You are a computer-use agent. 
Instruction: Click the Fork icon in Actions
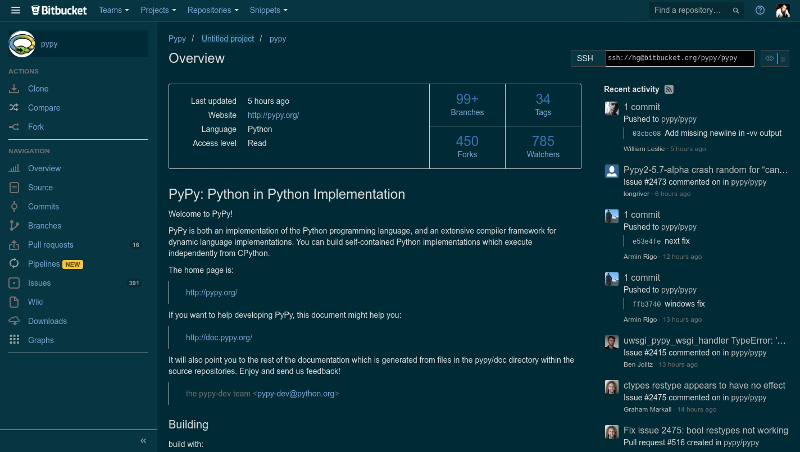point(14,127)
